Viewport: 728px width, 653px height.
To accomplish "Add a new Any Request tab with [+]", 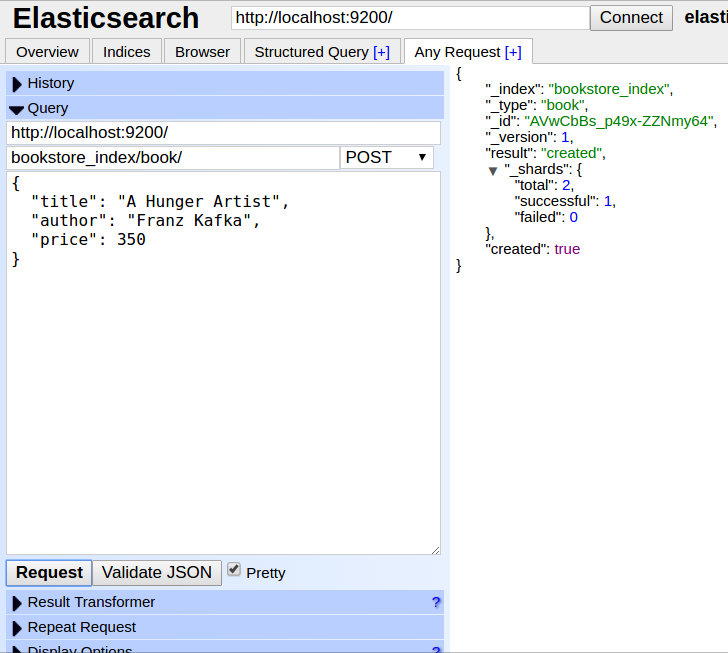I will click(513, 52).
